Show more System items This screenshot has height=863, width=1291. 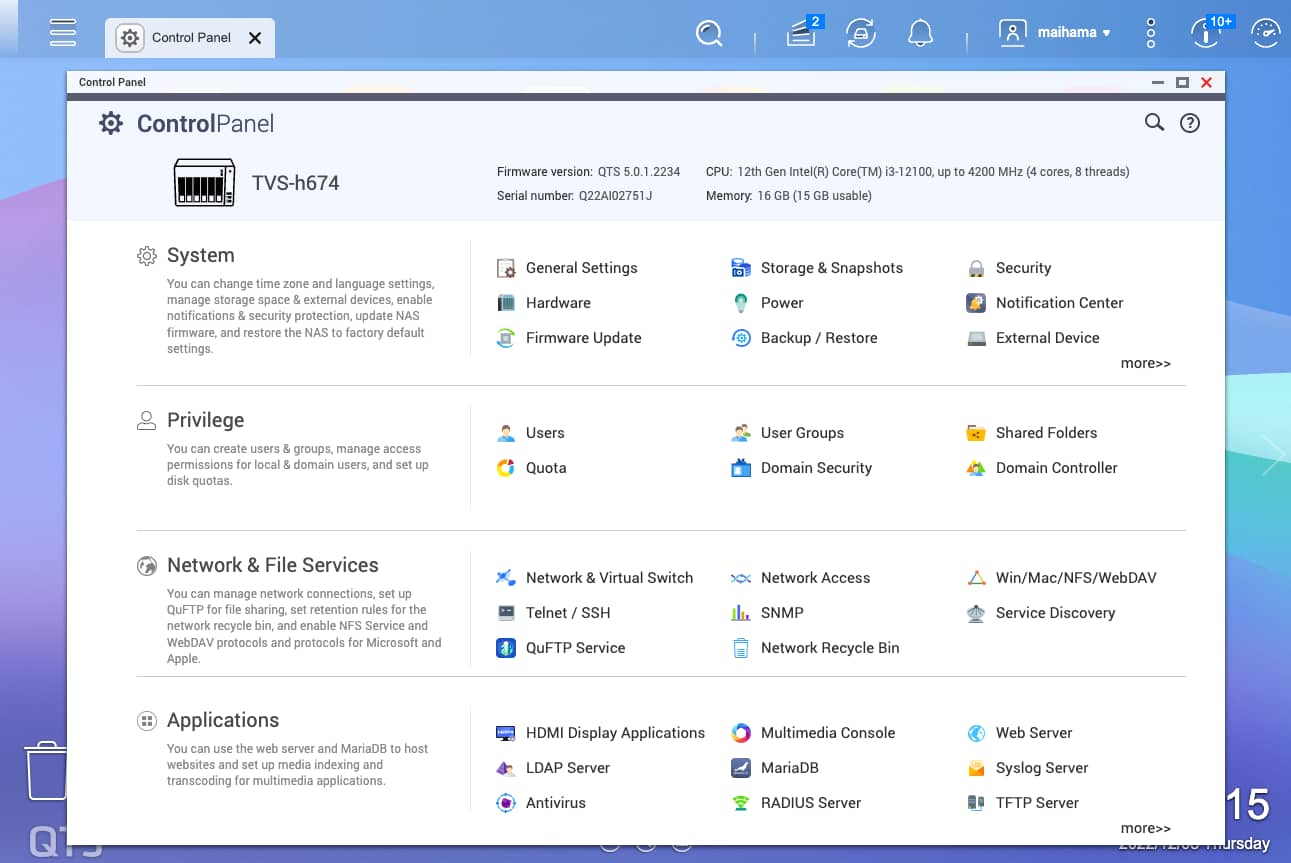tap(1145, 363)
